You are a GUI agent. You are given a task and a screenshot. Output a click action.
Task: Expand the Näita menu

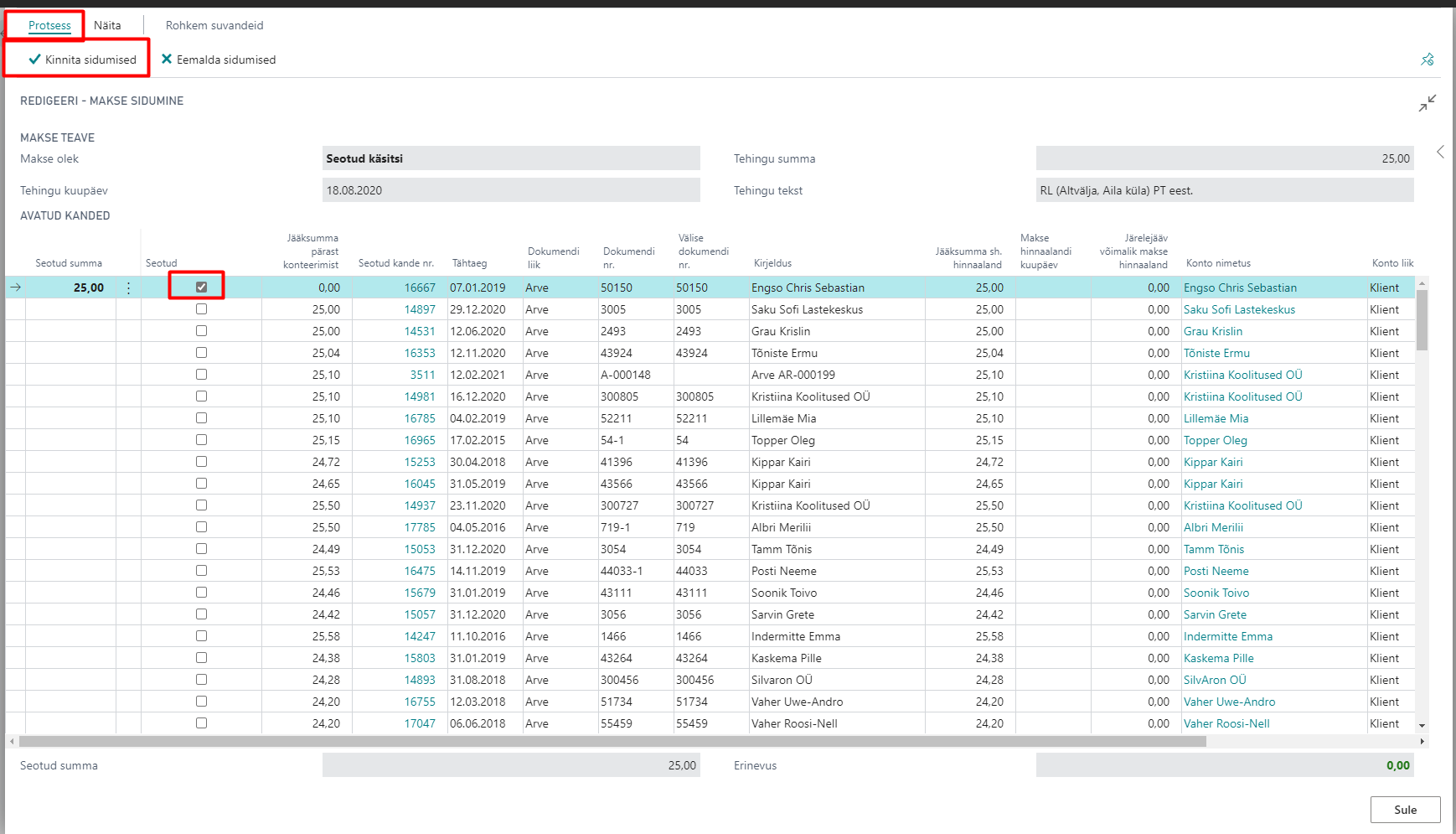107,25
